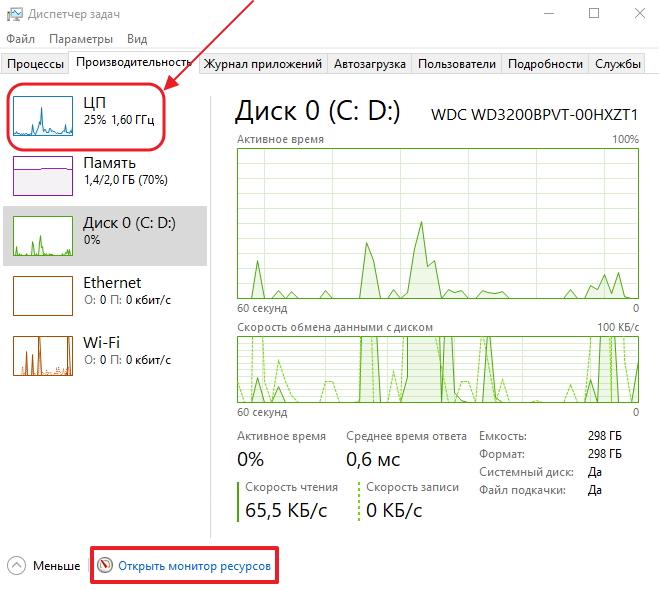Screen dimensions: 659x590
Task: Open the Файл menu
Action: [x=20, y=39]
